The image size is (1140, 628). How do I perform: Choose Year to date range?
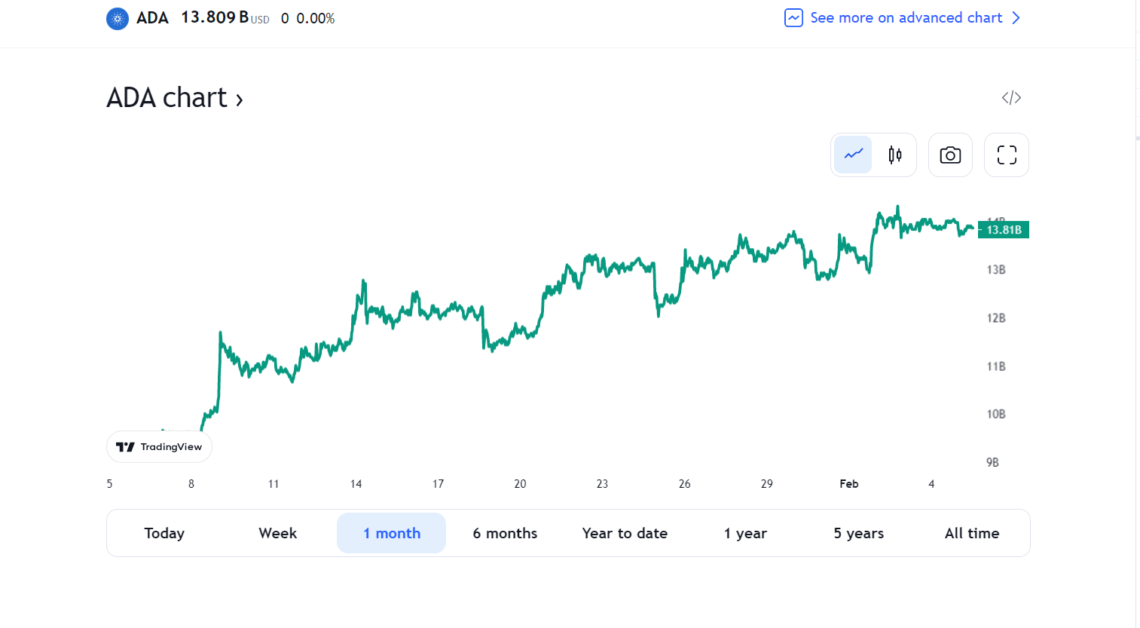click(625, 533)
